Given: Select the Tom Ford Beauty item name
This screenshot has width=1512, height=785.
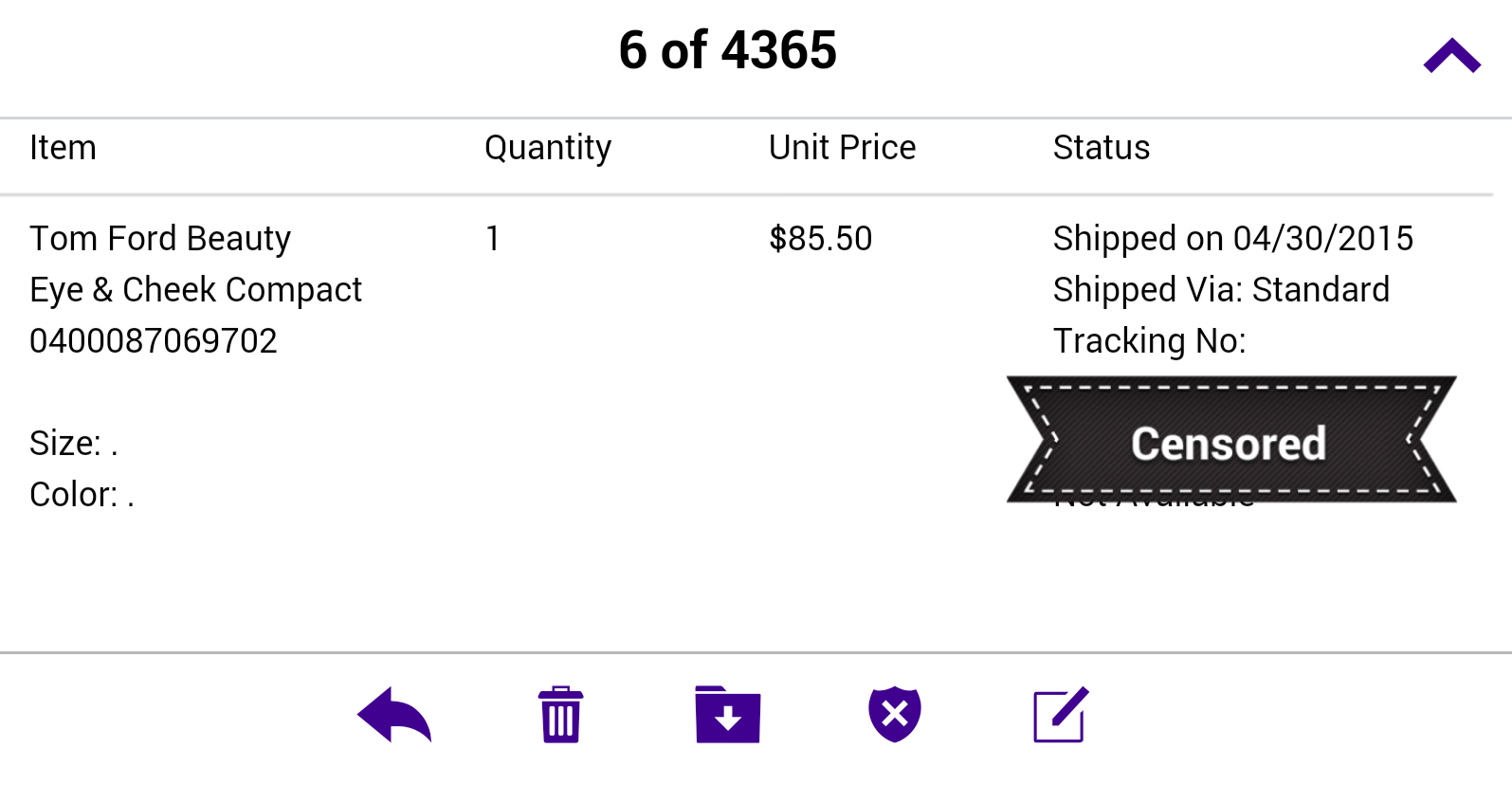Looking at the screenshot, I should coord(160,239).
